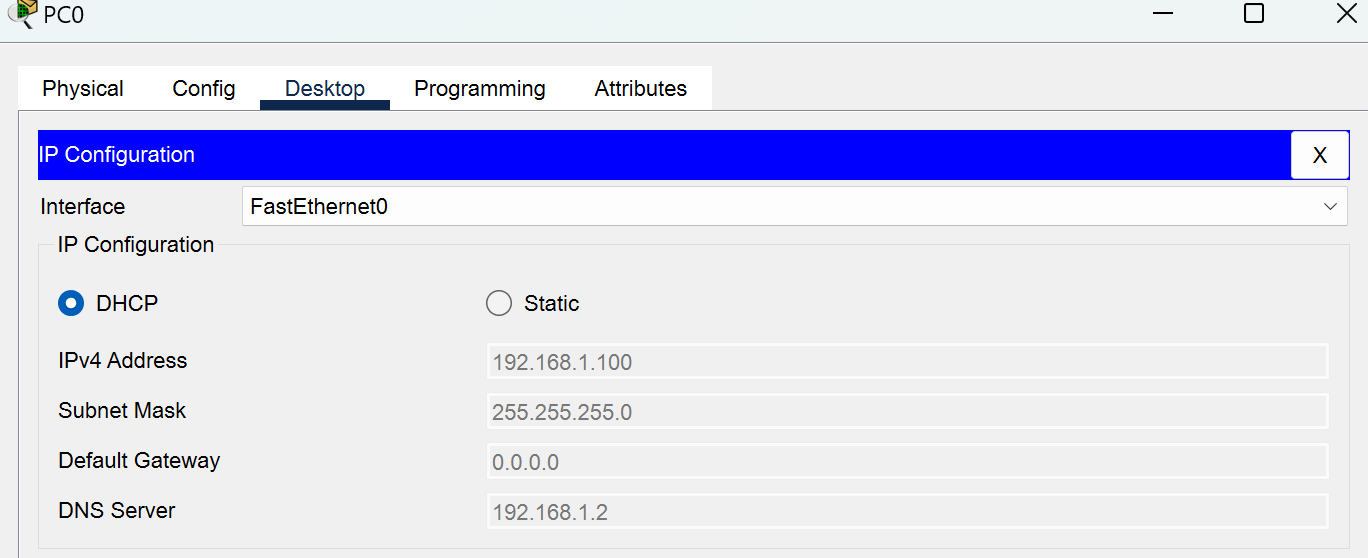This screenshot has height=558, width=1368.
Task: Open the Programming tab
Action: click(480, 88)
